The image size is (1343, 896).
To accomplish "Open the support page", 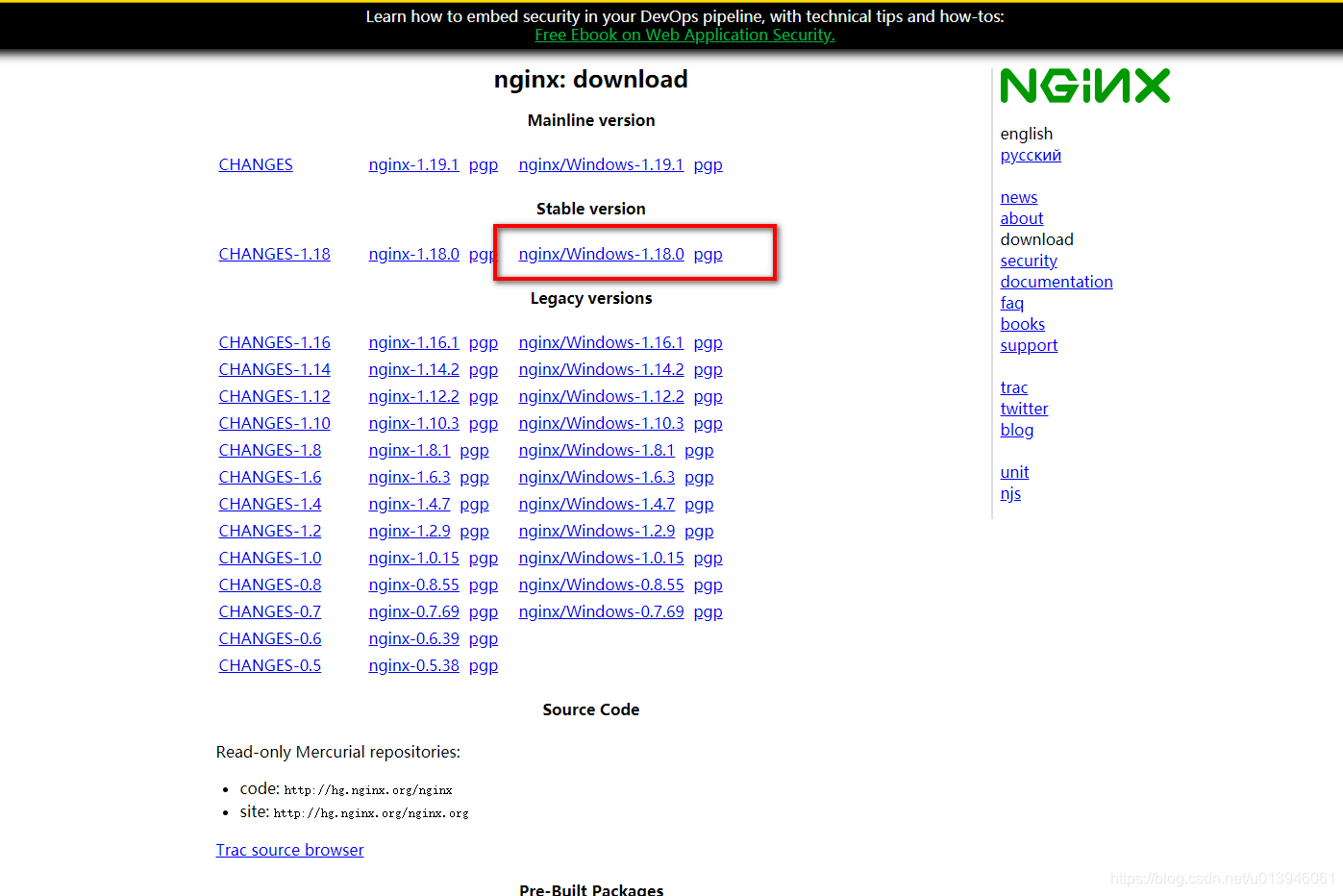I will coord(1029,345).
